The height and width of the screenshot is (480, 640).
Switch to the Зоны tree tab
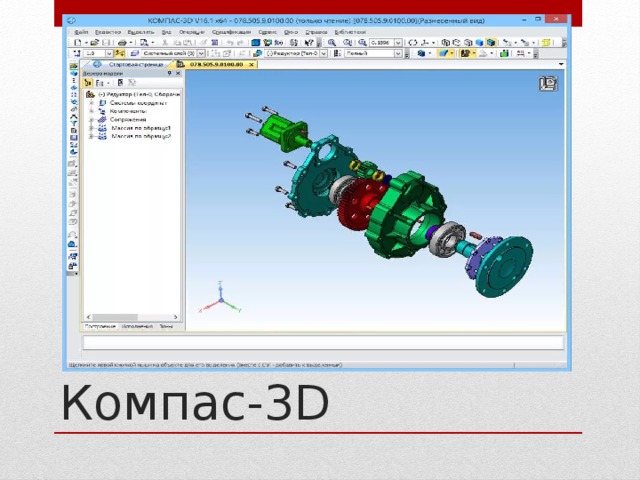point(166,327)
